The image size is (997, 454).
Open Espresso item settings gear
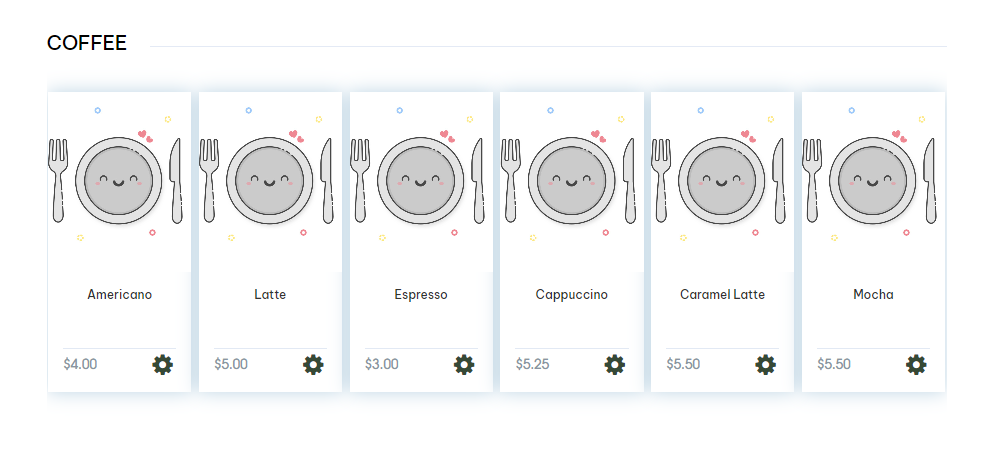click(464, 365)
